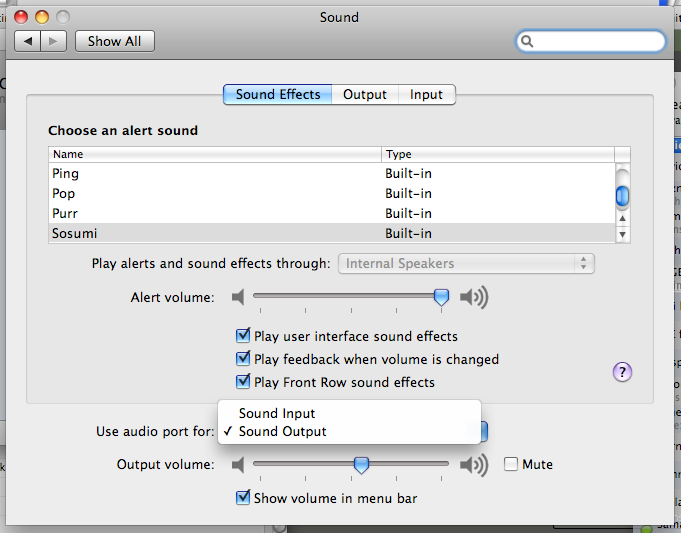681x533 pixels.
Task: Toggle Play user interface sound effects
Action: coord(243,336)
